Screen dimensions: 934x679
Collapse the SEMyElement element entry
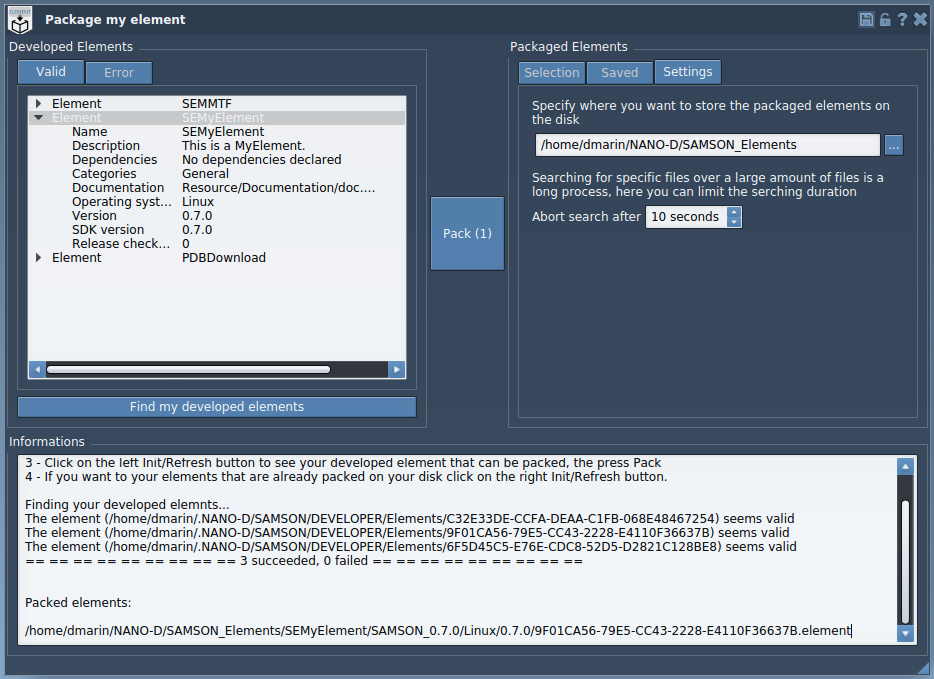tap(38, 117)
